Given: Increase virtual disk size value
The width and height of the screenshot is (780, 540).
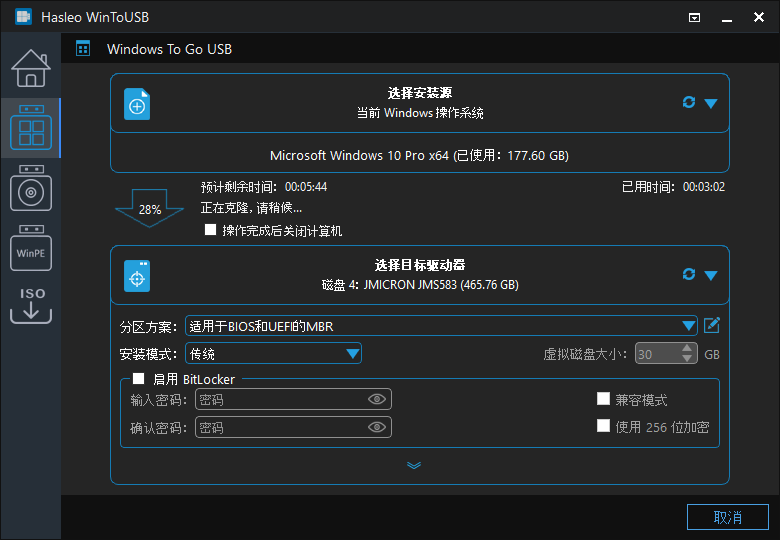Looking at the screenshot, I should point(687,349).
